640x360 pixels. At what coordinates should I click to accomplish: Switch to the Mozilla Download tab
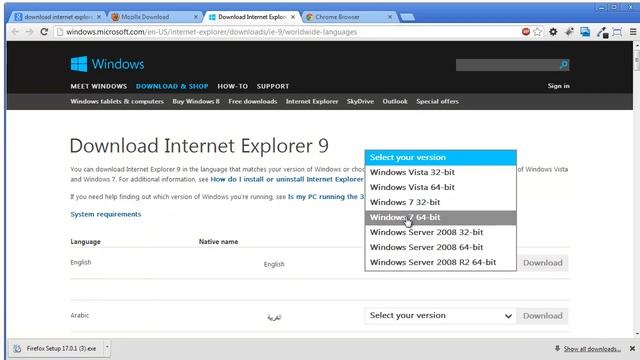point(154,17)
